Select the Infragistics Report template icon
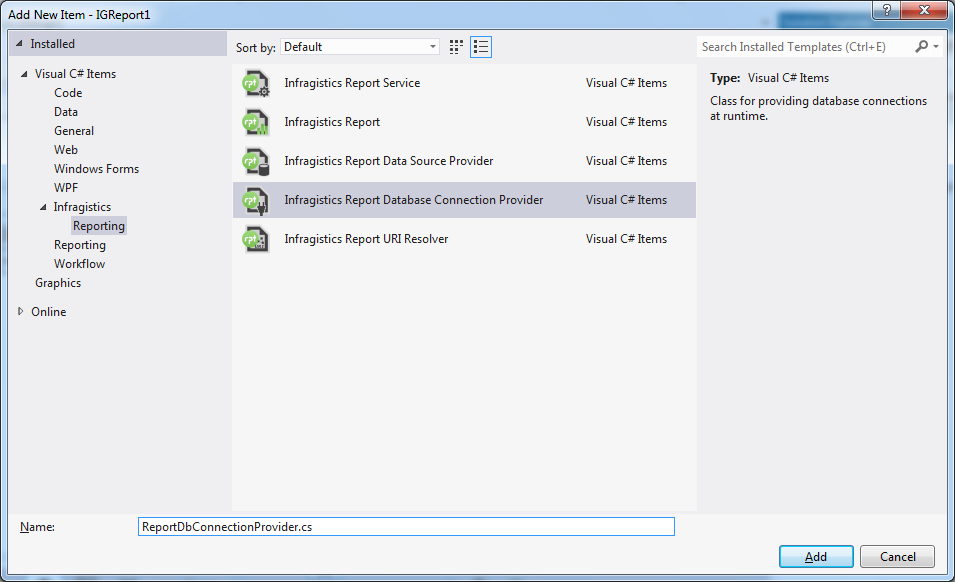 click(x=256, y=122)
